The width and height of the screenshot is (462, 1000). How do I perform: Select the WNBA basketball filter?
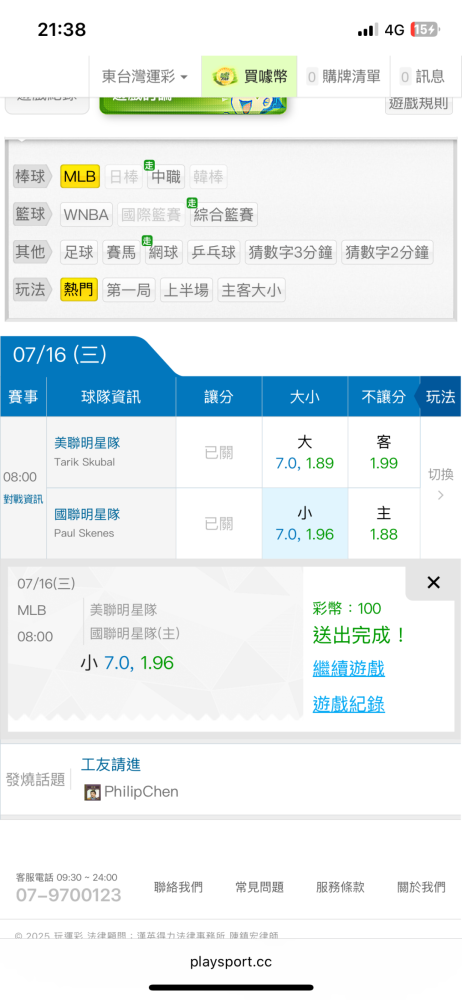pos(87,215)
